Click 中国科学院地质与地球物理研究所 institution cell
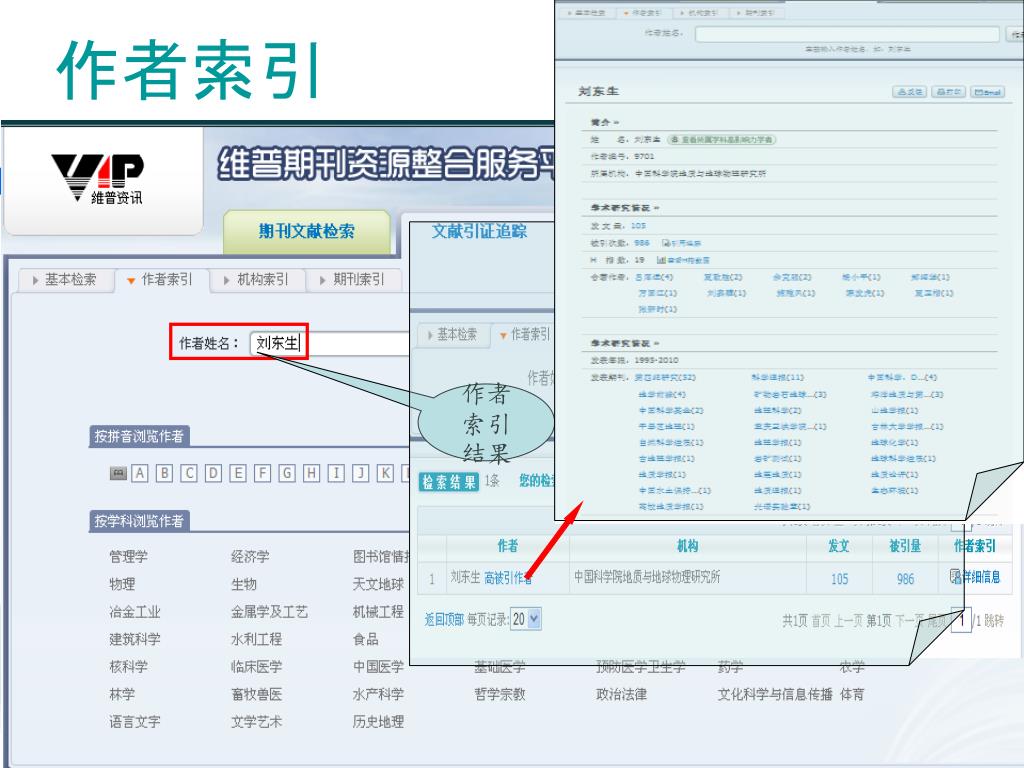Screen dimensions: 1024x768 pyautogui.click(x=647, y=577)
